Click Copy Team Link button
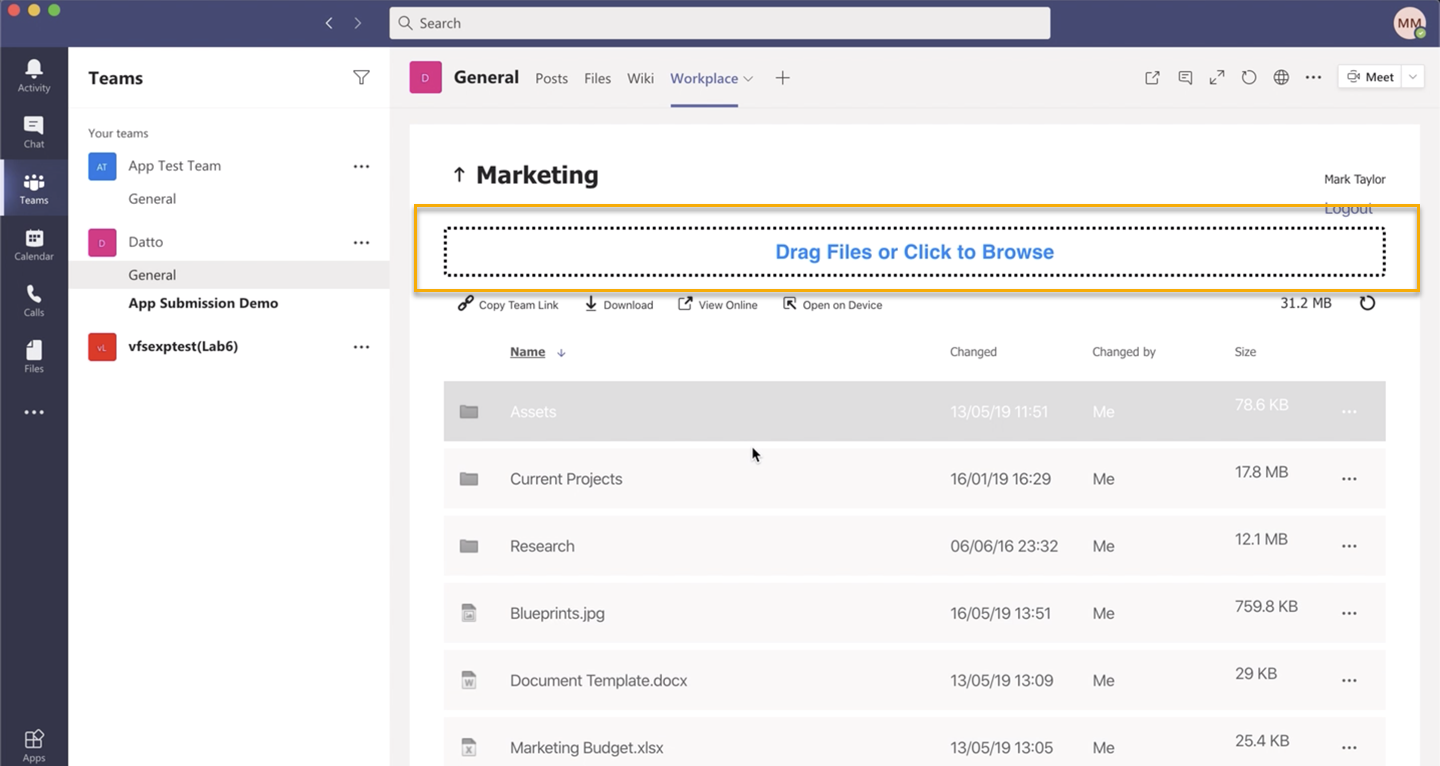 click(508, 305)
